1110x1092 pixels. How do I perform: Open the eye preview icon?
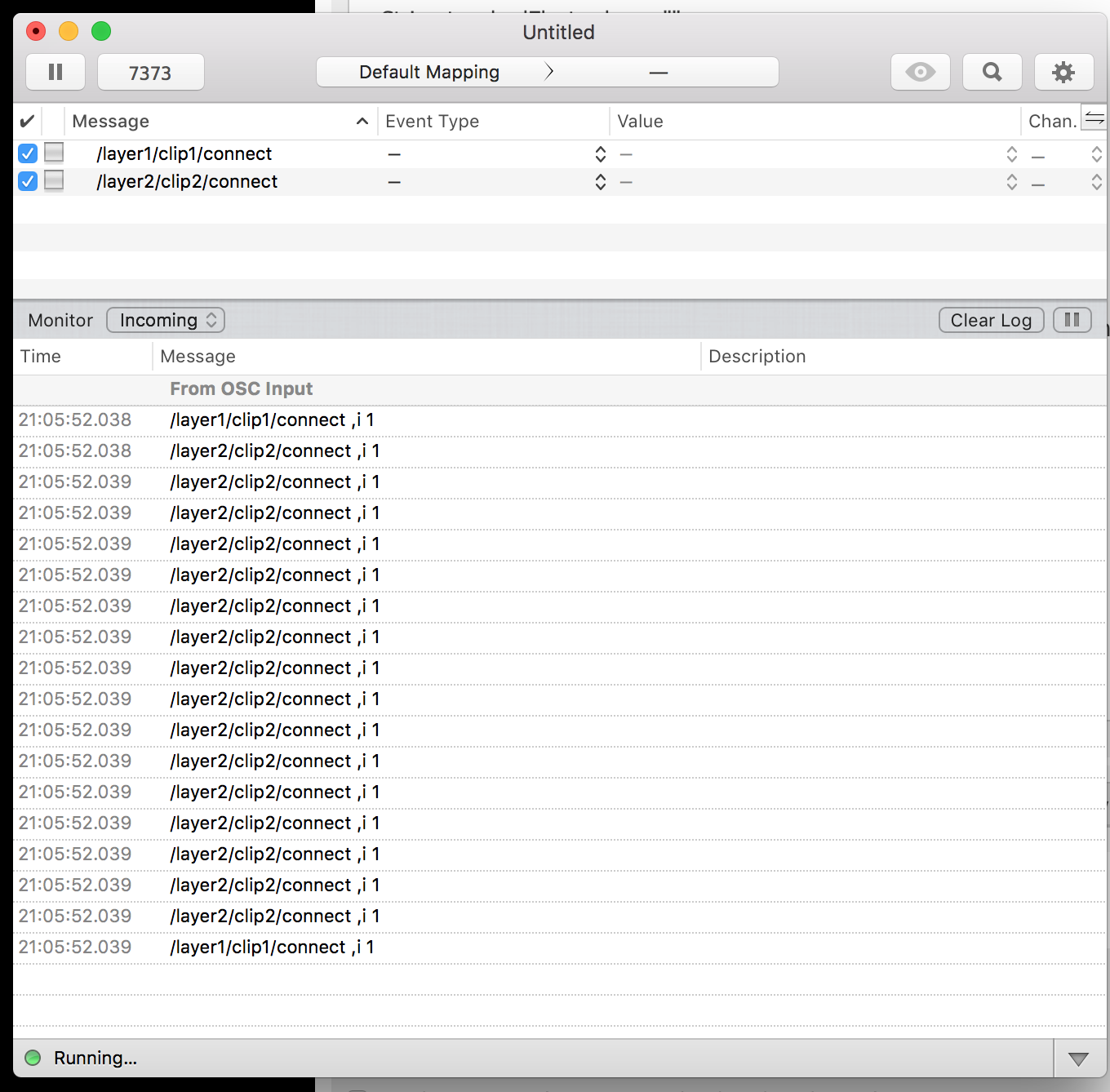click(920, 73)
